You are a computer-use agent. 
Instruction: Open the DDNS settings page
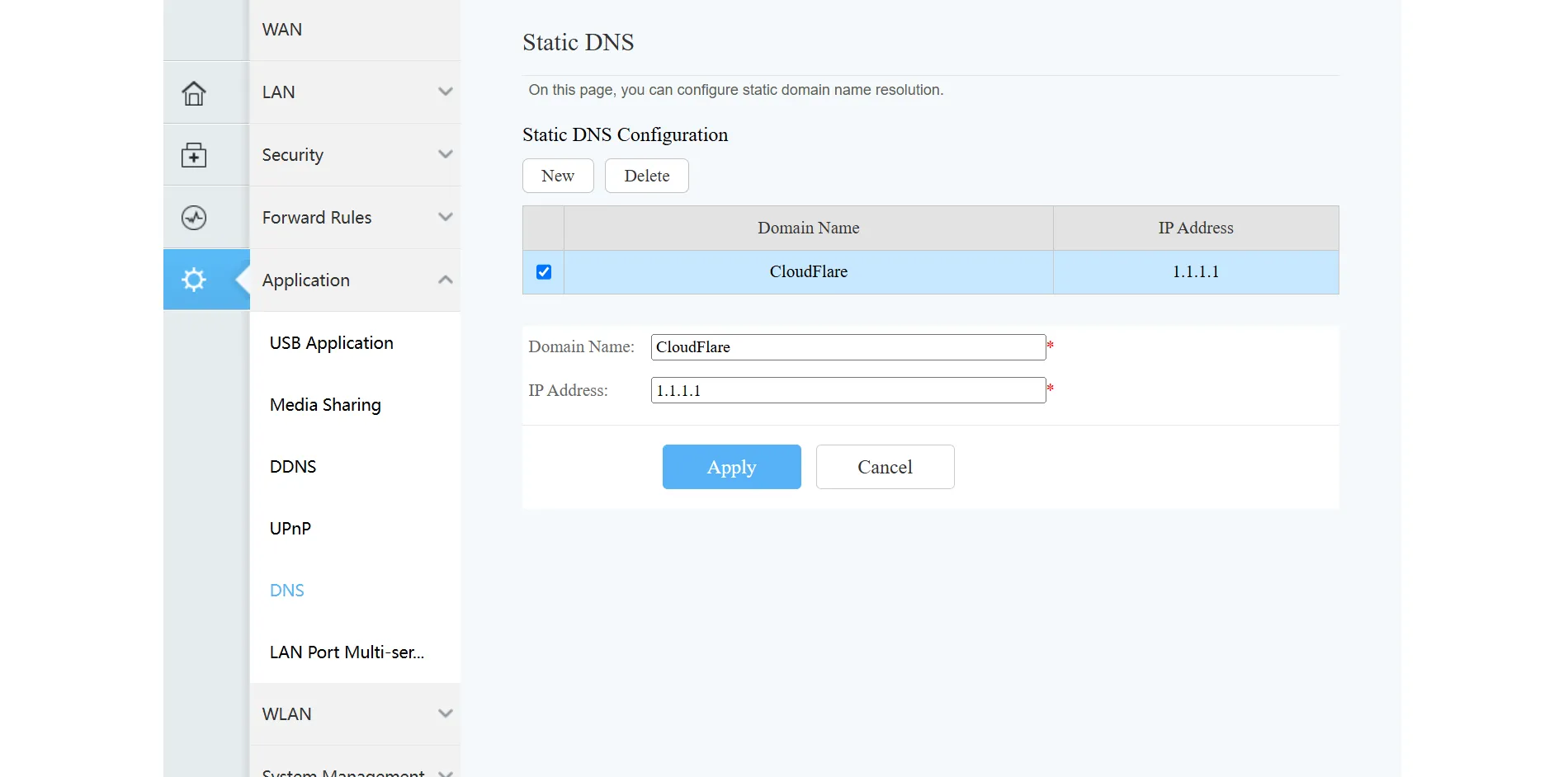(292, 466)
